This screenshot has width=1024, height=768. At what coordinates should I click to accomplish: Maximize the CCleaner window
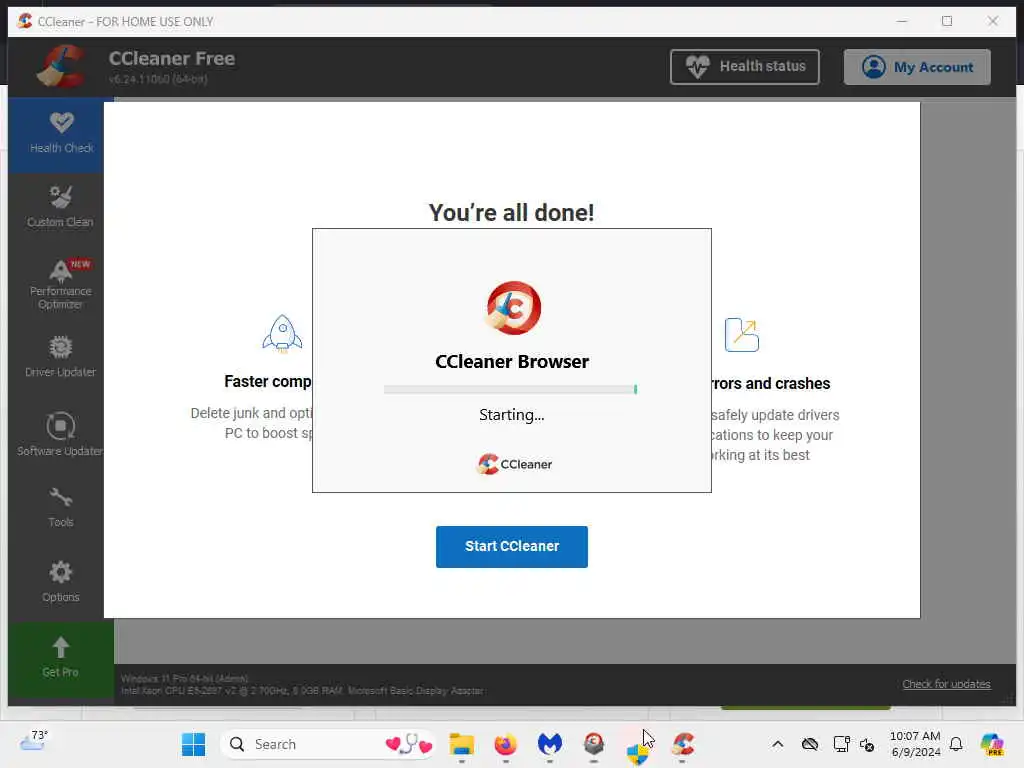click(947, 21)
